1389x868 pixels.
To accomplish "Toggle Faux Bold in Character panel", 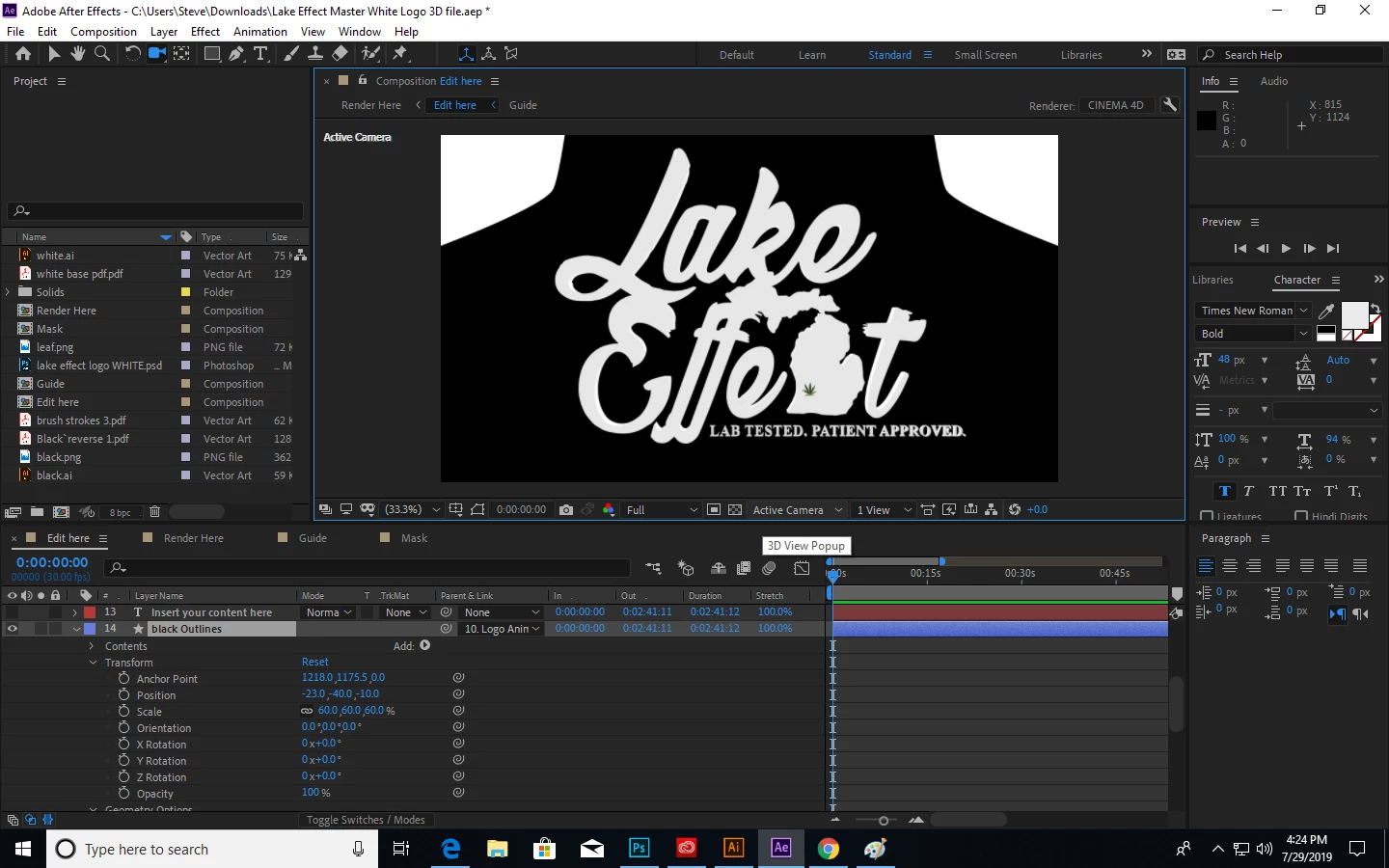I will (1225, 491).
